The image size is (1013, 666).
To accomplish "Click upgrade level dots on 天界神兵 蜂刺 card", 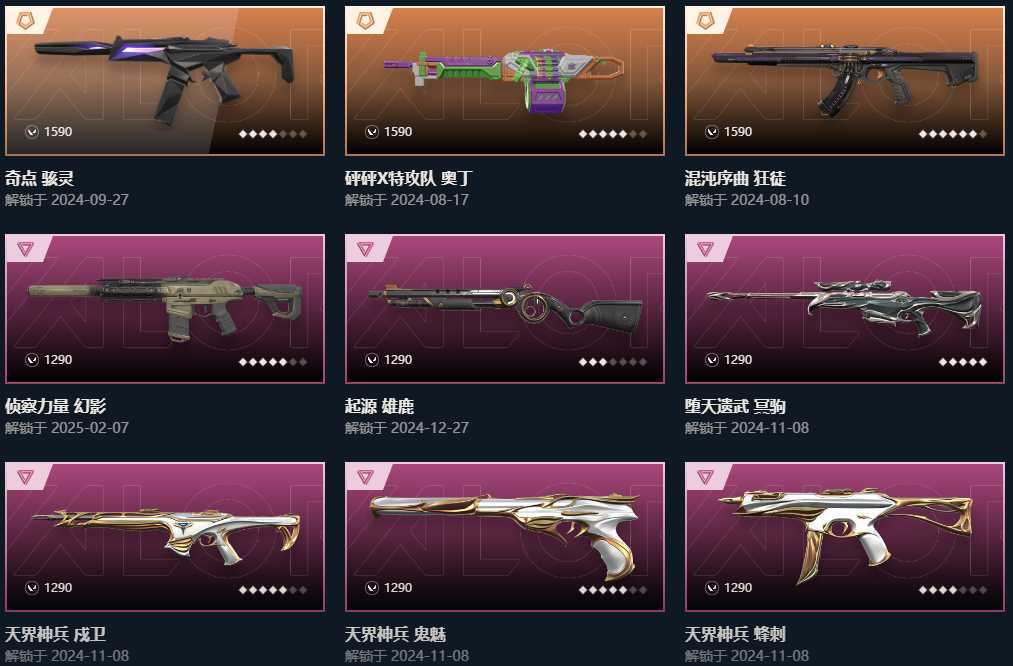I will click(x=952, y=589).
